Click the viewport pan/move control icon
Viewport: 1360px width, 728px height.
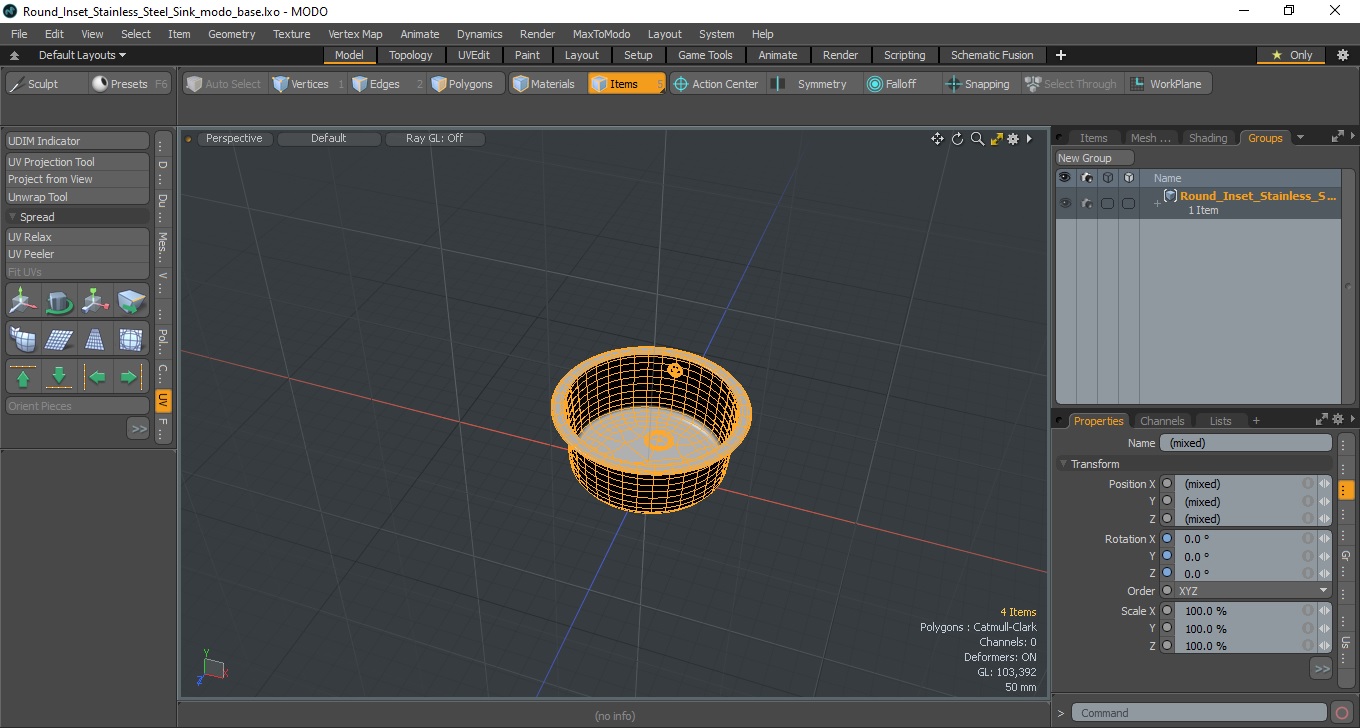(937, 139)
